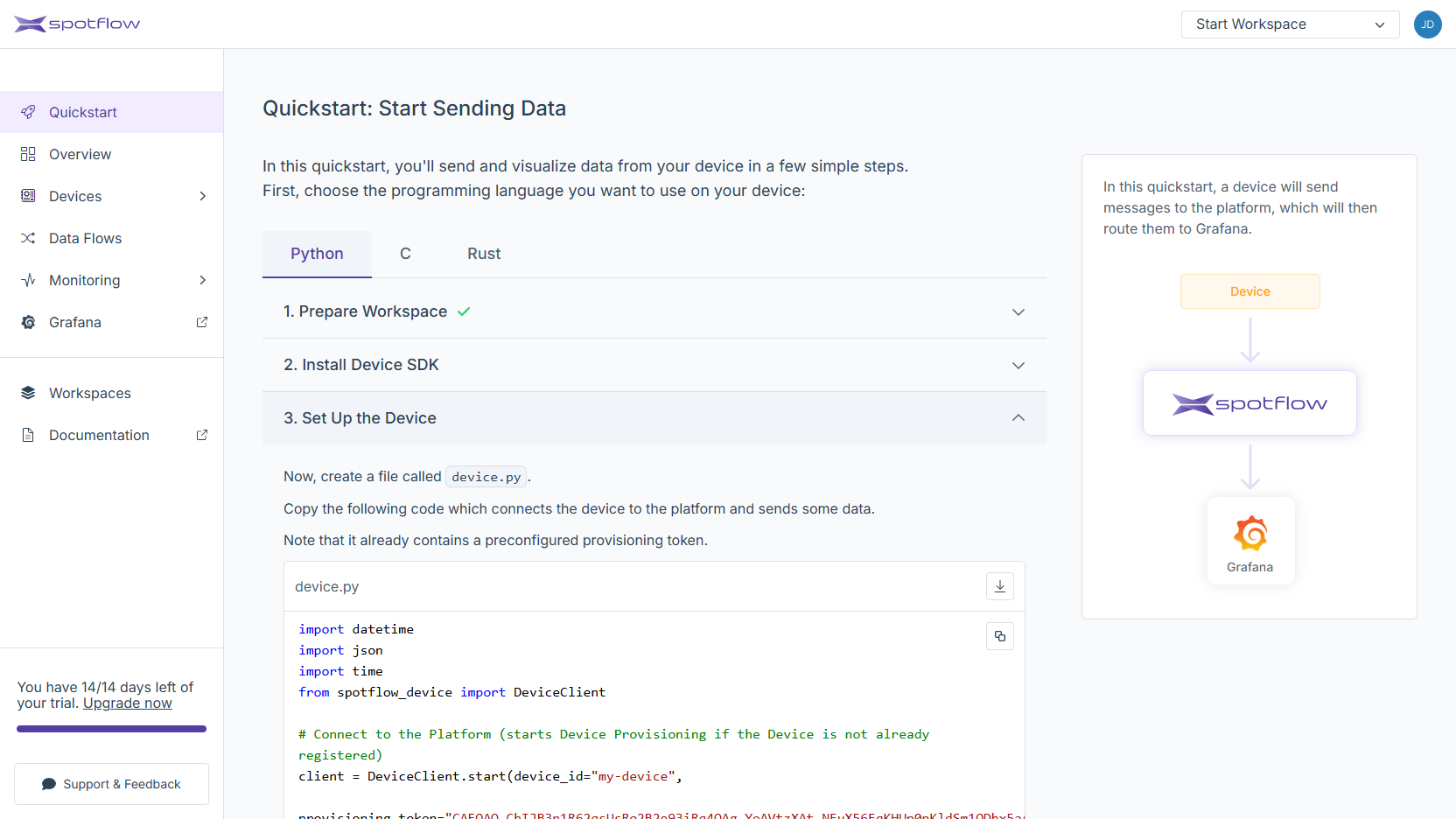Click the Set Up the Device up chevron
Viewport: 1456px width, 819px height.
(x=1018, y=418)
